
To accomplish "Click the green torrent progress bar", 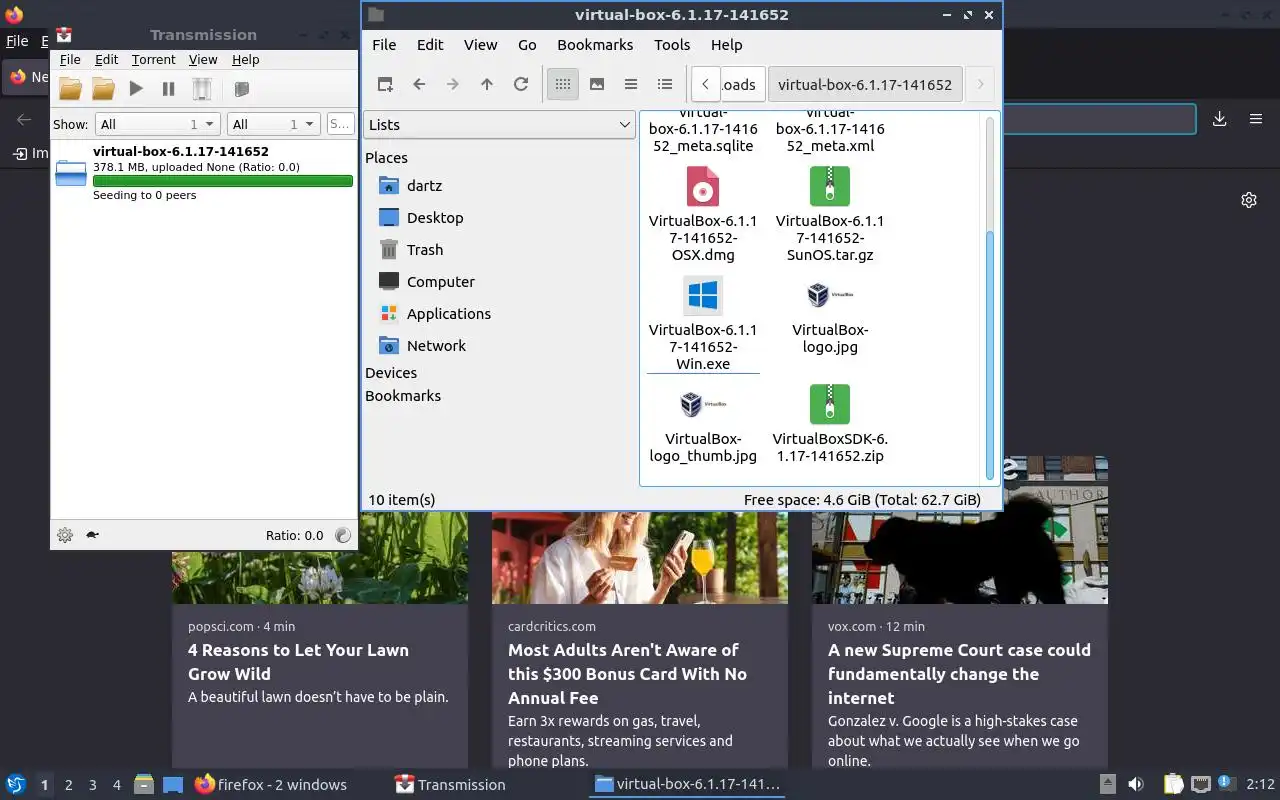I will (223, 181).
